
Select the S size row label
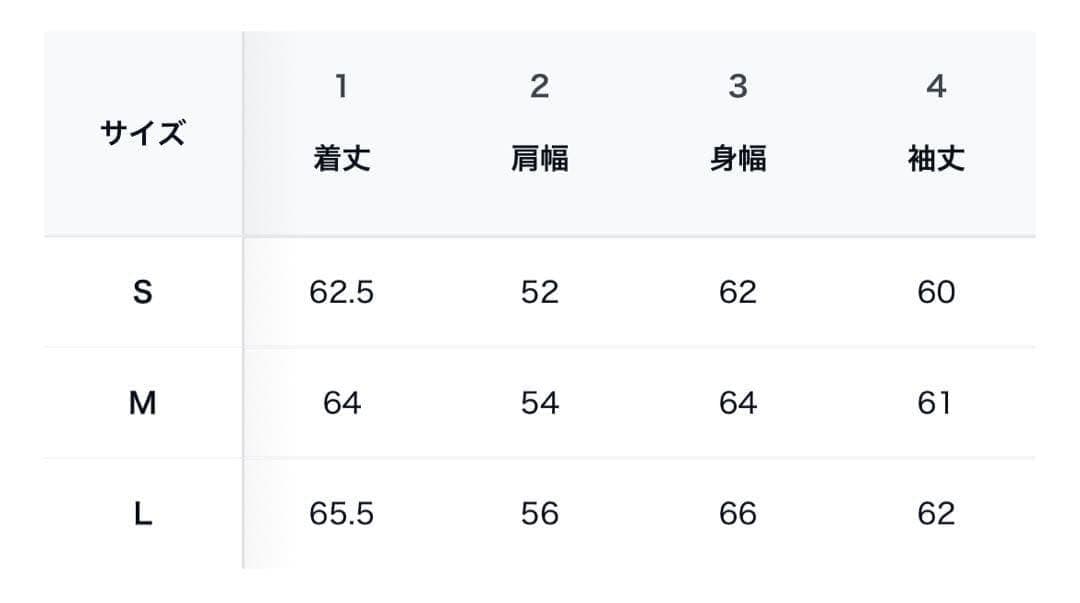143,292
